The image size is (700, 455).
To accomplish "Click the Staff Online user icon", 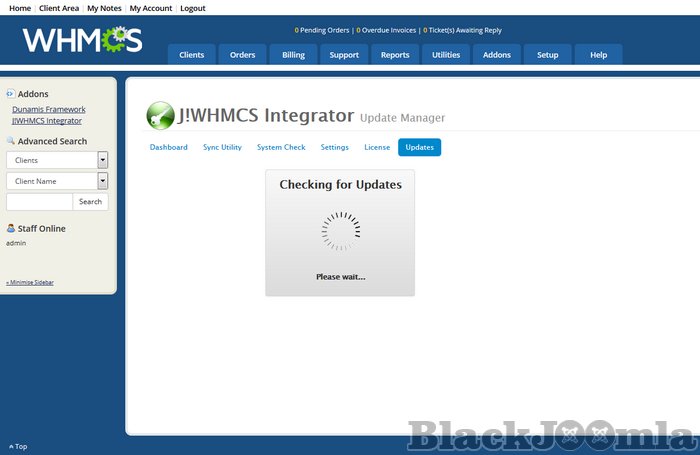I will 10,228.
